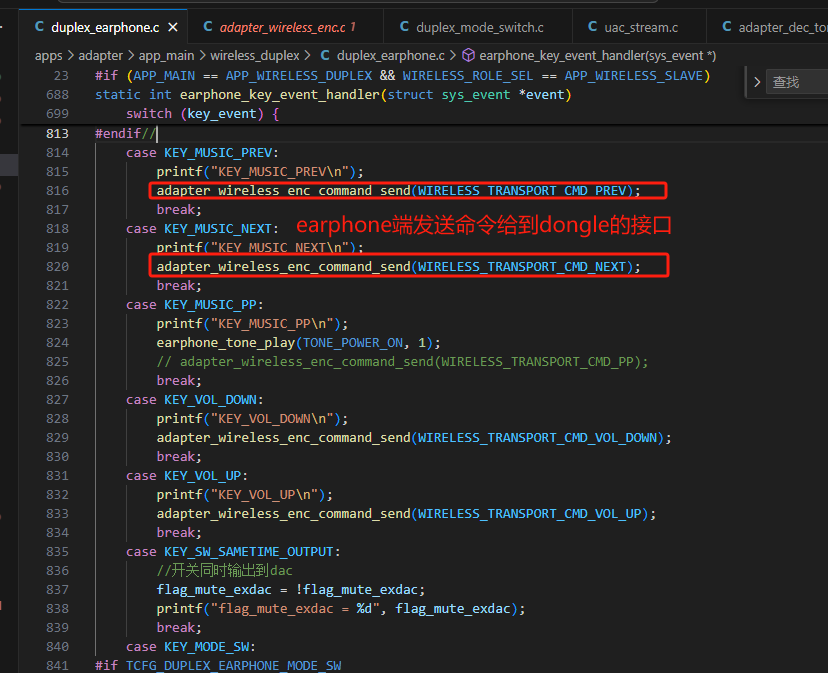Click WIRELESS_TRANSPORT_CMD_VOL_DOWN in the code

[537, 437]
